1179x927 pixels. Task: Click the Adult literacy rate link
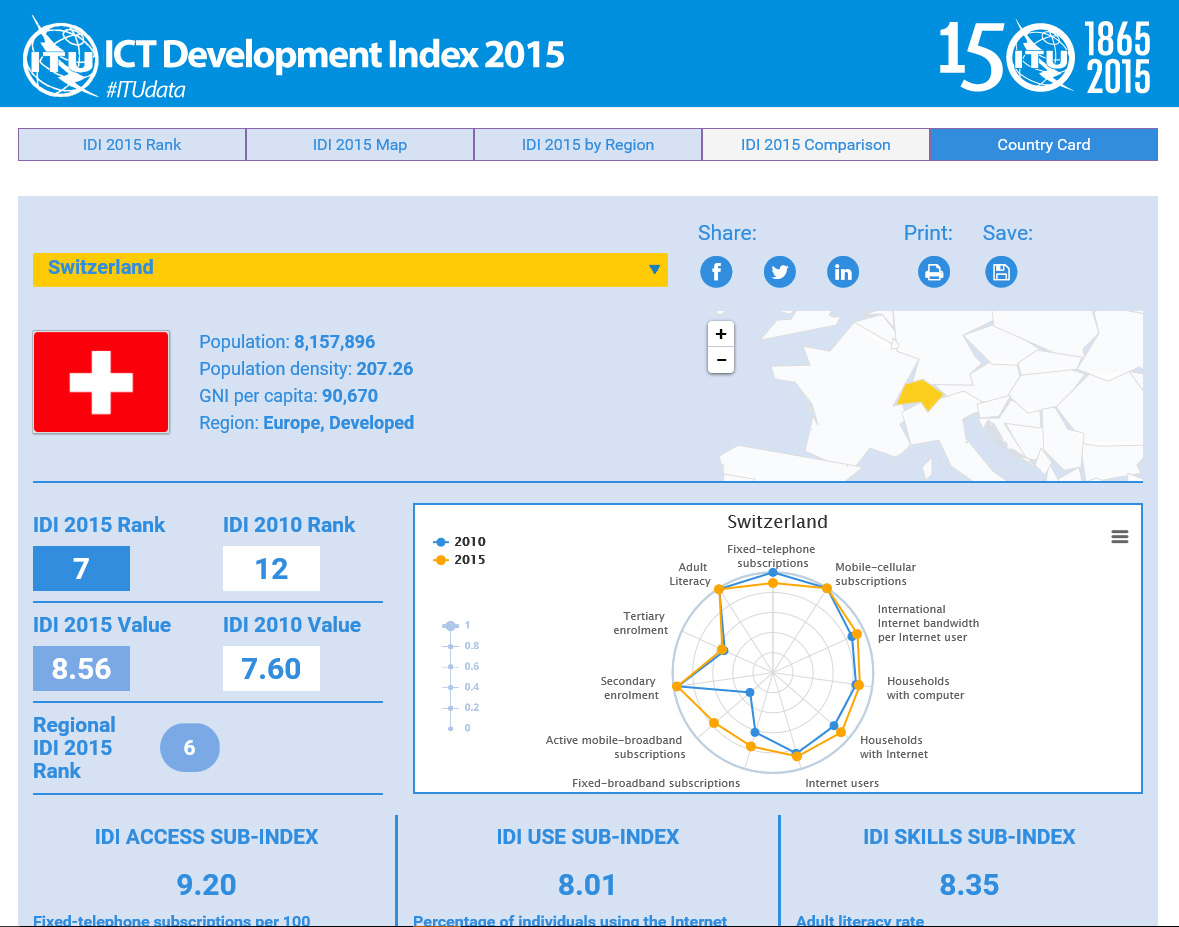tap(859, 919)
